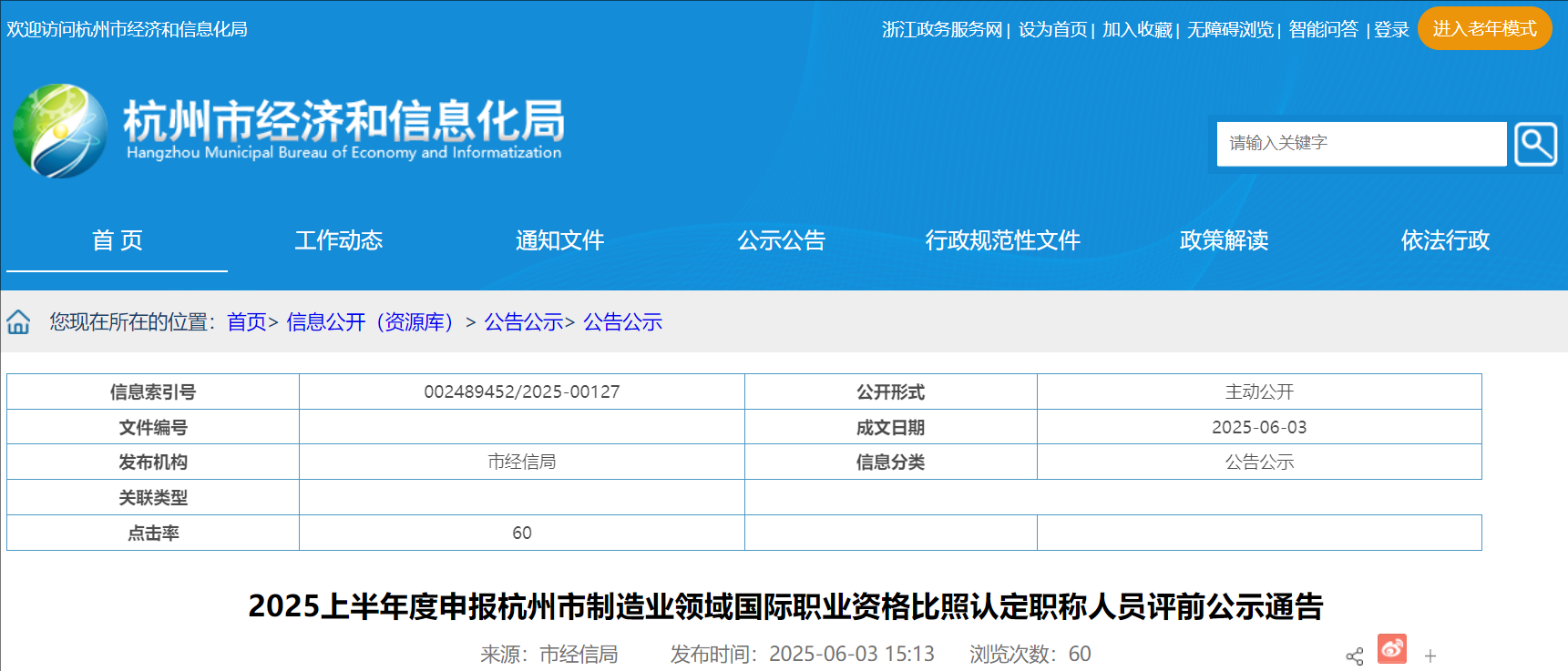Focus the keyword search input field
This screenshot has width=1568, height=671.
click(x=1361, y=144)
